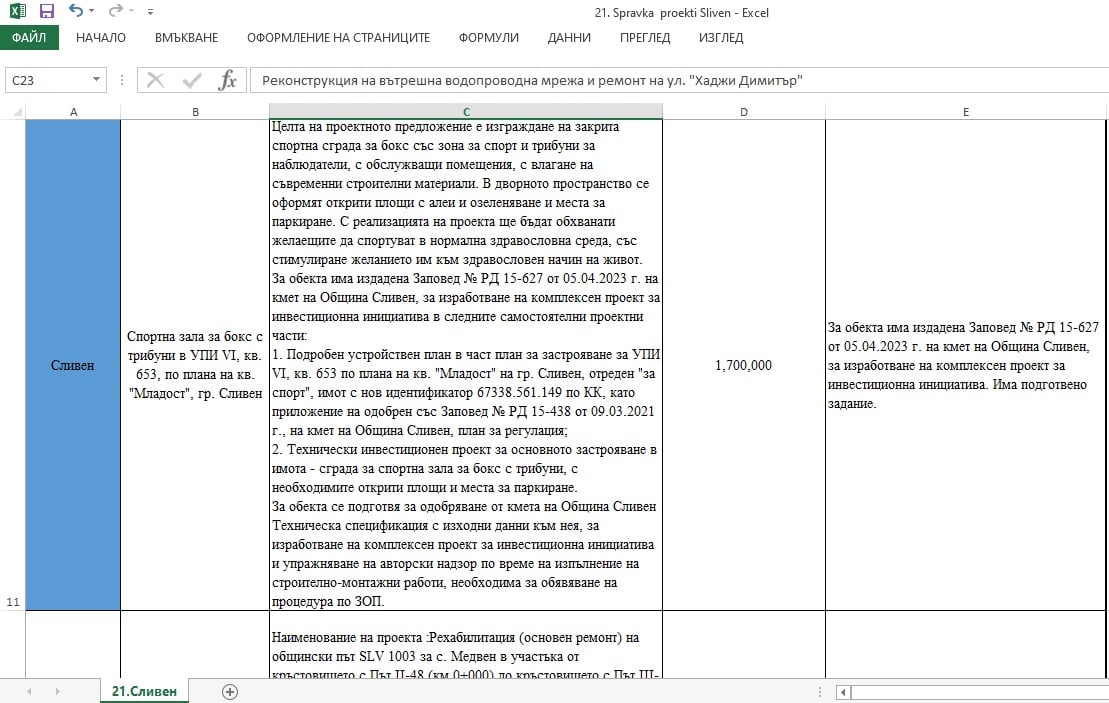Open the ВМЪКВАНЕ ribbon tab
1109x703 pixels.
pos(186,38)
